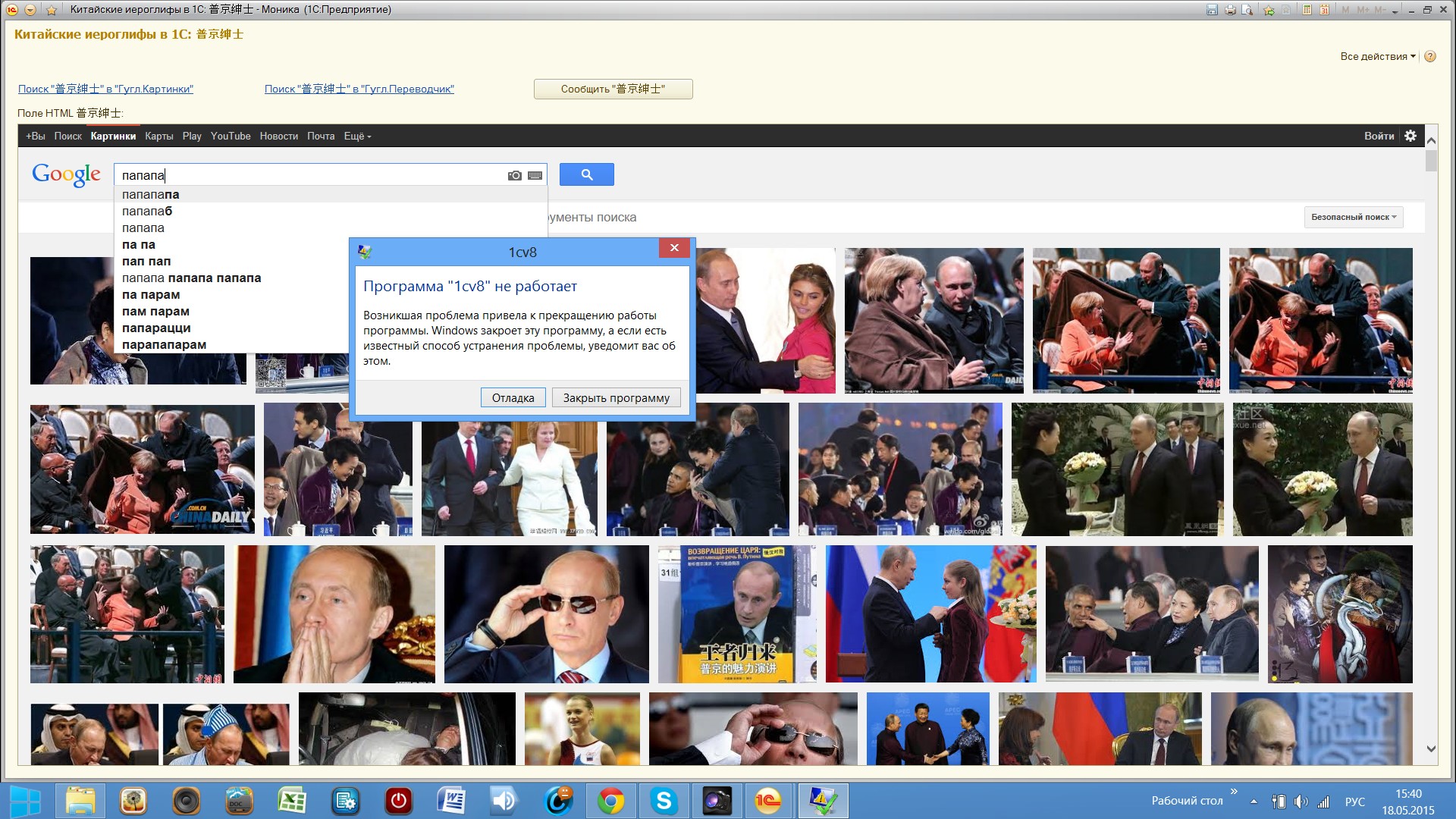Select 'Картинки' in the Google top bar
The width and height of the screenshot is (1456, 819).
coord(113,136)
